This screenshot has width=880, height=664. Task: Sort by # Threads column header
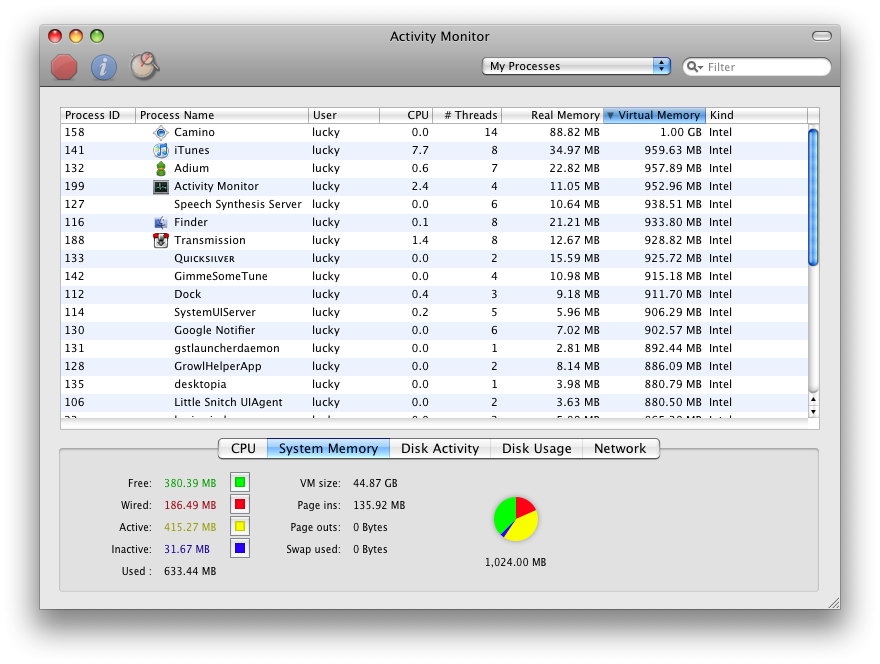(467, 115)
